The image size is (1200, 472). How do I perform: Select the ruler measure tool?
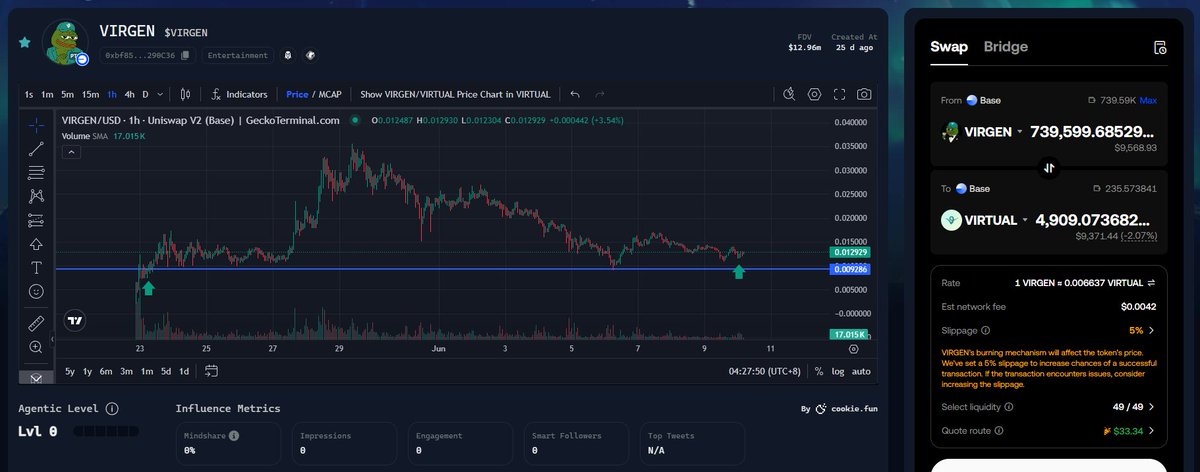coord(36,323)
